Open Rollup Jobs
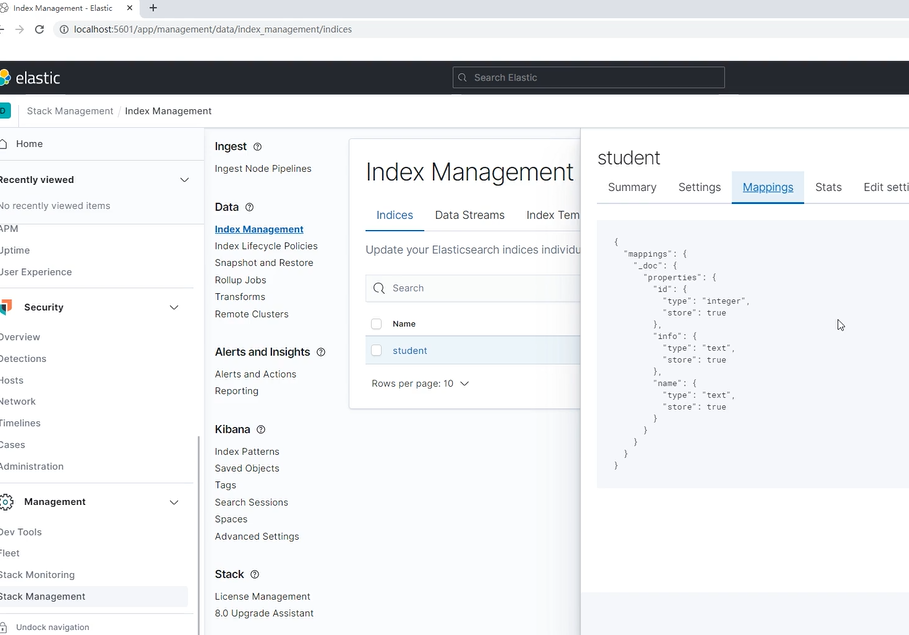The height and width of the screenshot is (635, 909). [241, 280]
